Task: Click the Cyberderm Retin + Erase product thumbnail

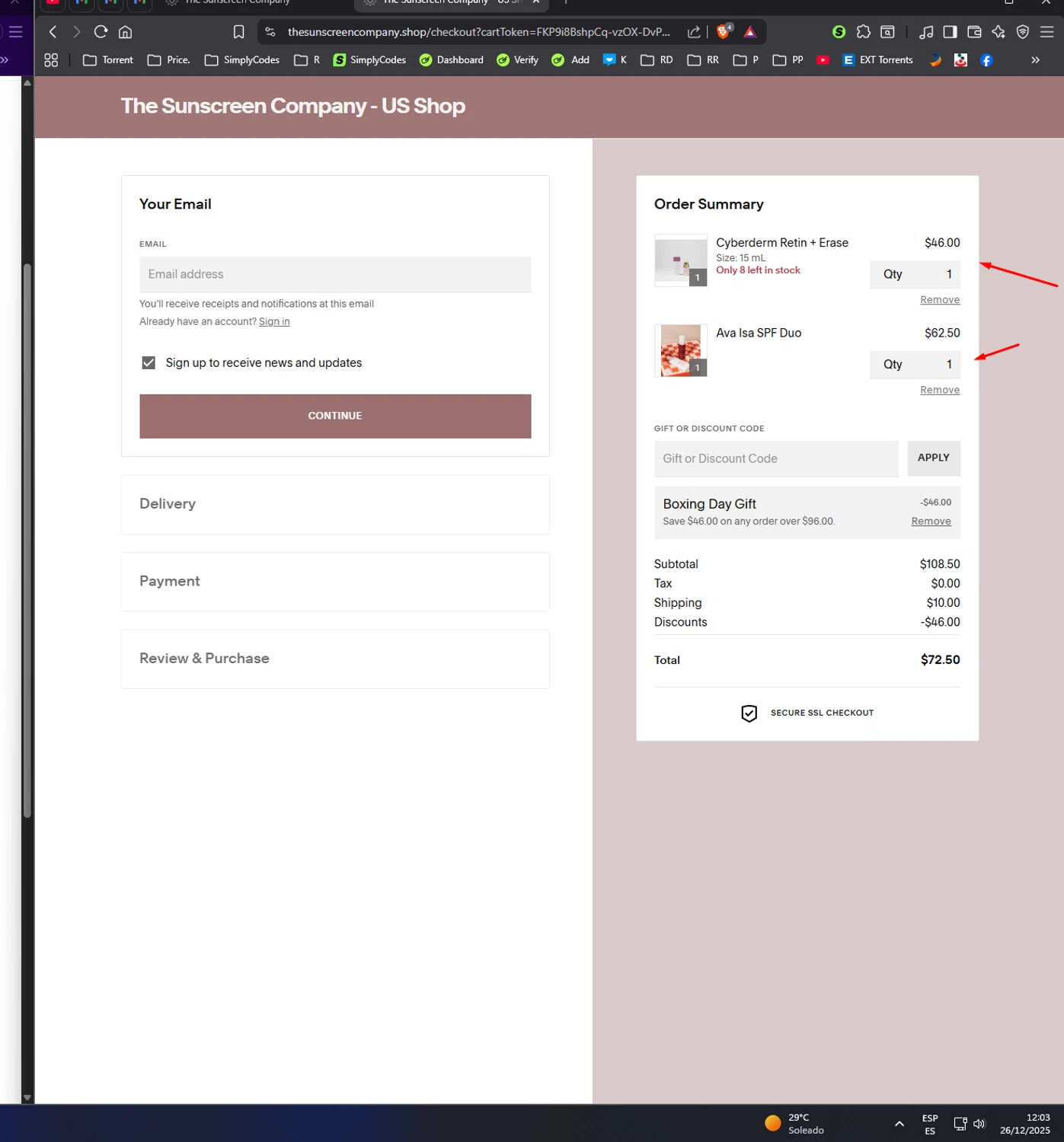Action: point(681,260)
